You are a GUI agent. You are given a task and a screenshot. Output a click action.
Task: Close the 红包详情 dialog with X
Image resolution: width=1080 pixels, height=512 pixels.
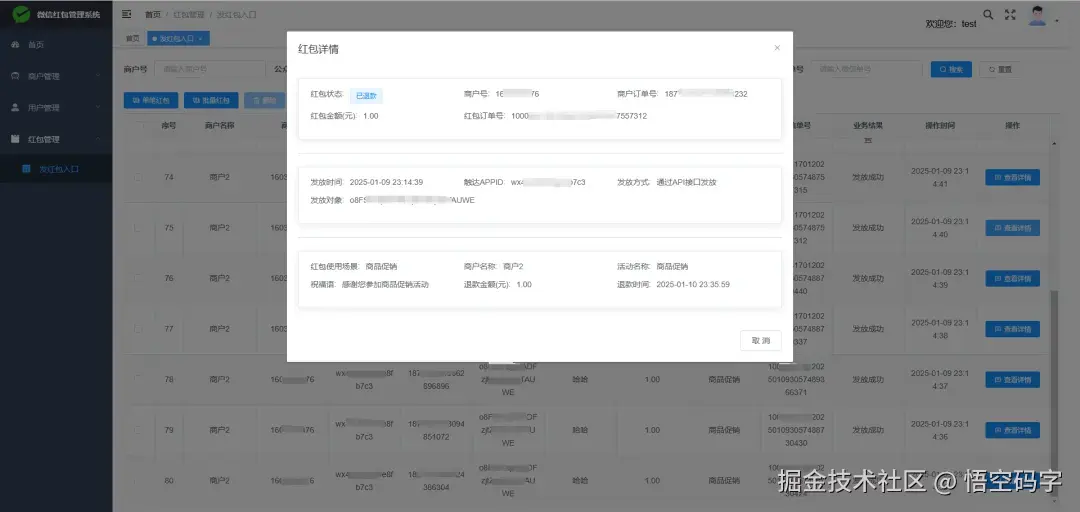[777, 48]
